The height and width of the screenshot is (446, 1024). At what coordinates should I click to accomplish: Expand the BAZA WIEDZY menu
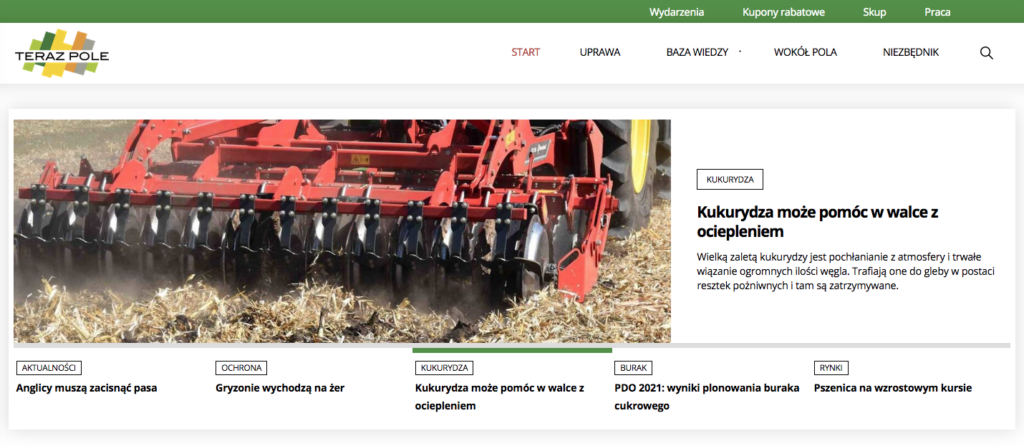tap(698, 53)
